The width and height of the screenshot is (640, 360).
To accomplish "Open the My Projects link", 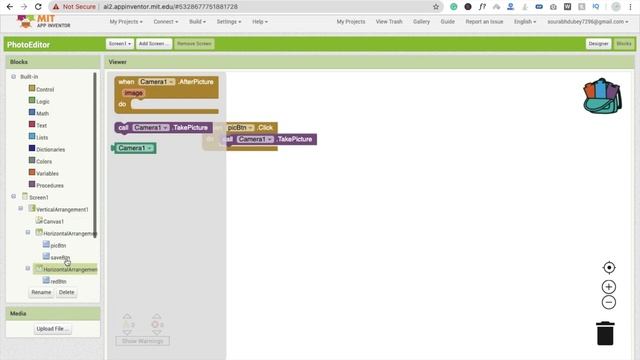I will [351, 22].
